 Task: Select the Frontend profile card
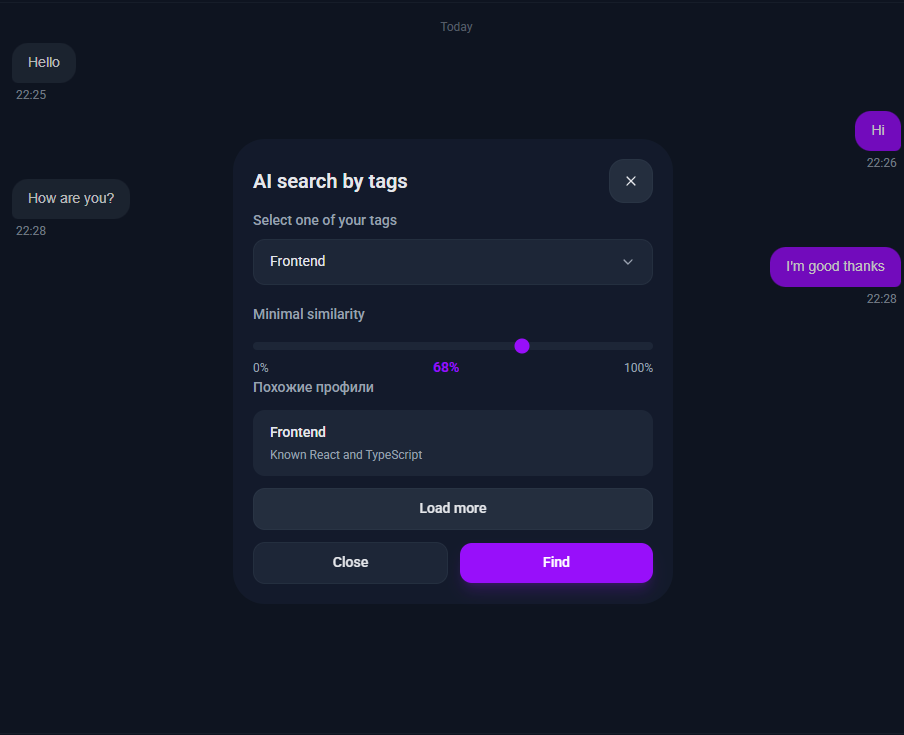coord(452,442)
